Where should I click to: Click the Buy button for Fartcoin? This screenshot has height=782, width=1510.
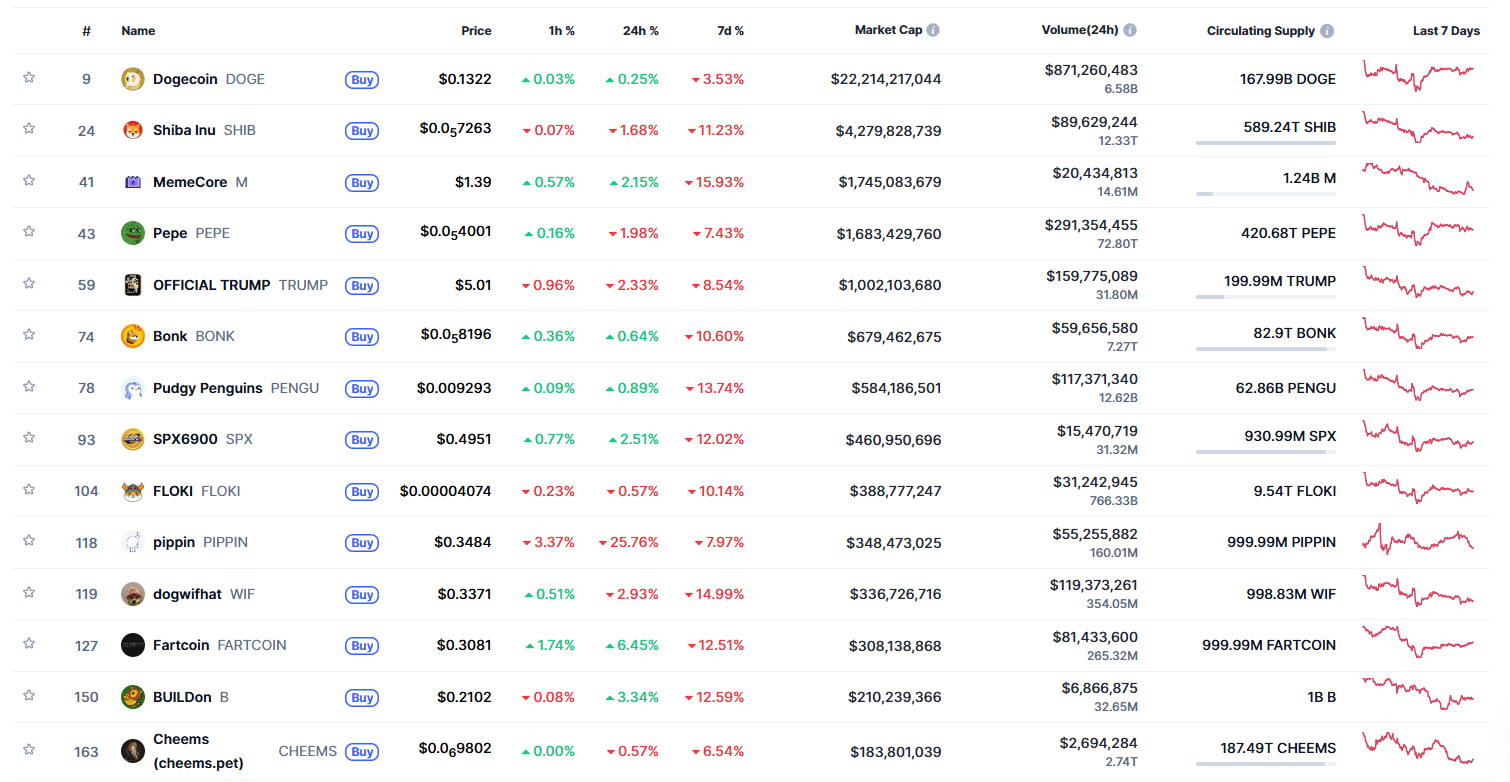pos(361,646)
